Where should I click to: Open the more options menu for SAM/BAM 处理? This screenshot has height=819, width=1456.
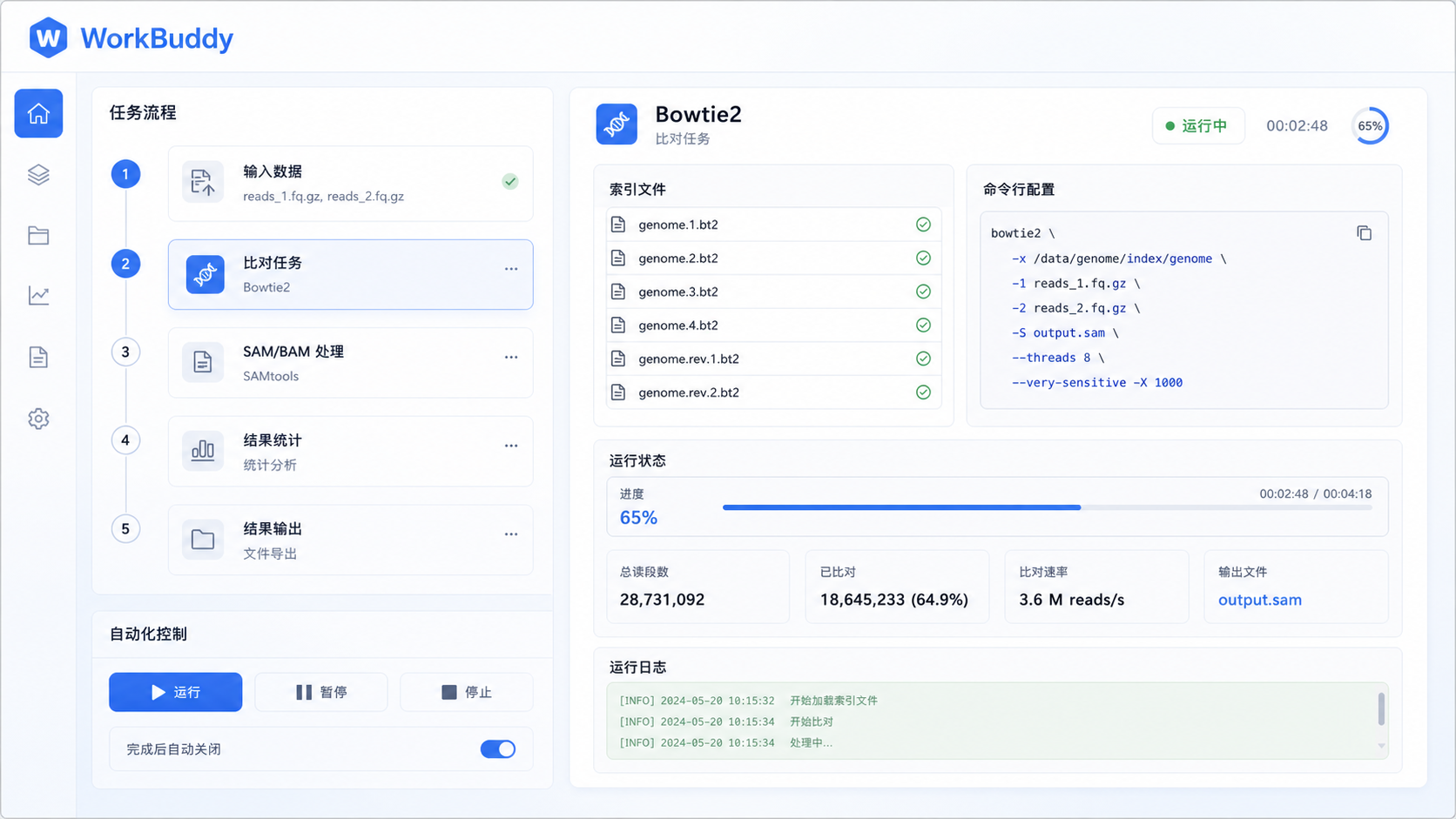click(511, 358)
